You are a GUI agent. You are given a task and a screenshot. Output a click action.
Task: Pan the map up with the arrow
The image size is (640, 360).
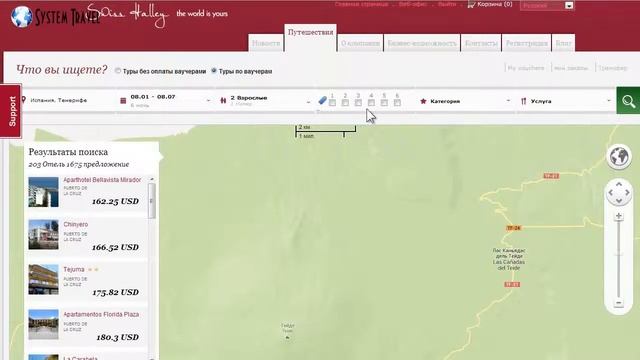click(619, 184)
